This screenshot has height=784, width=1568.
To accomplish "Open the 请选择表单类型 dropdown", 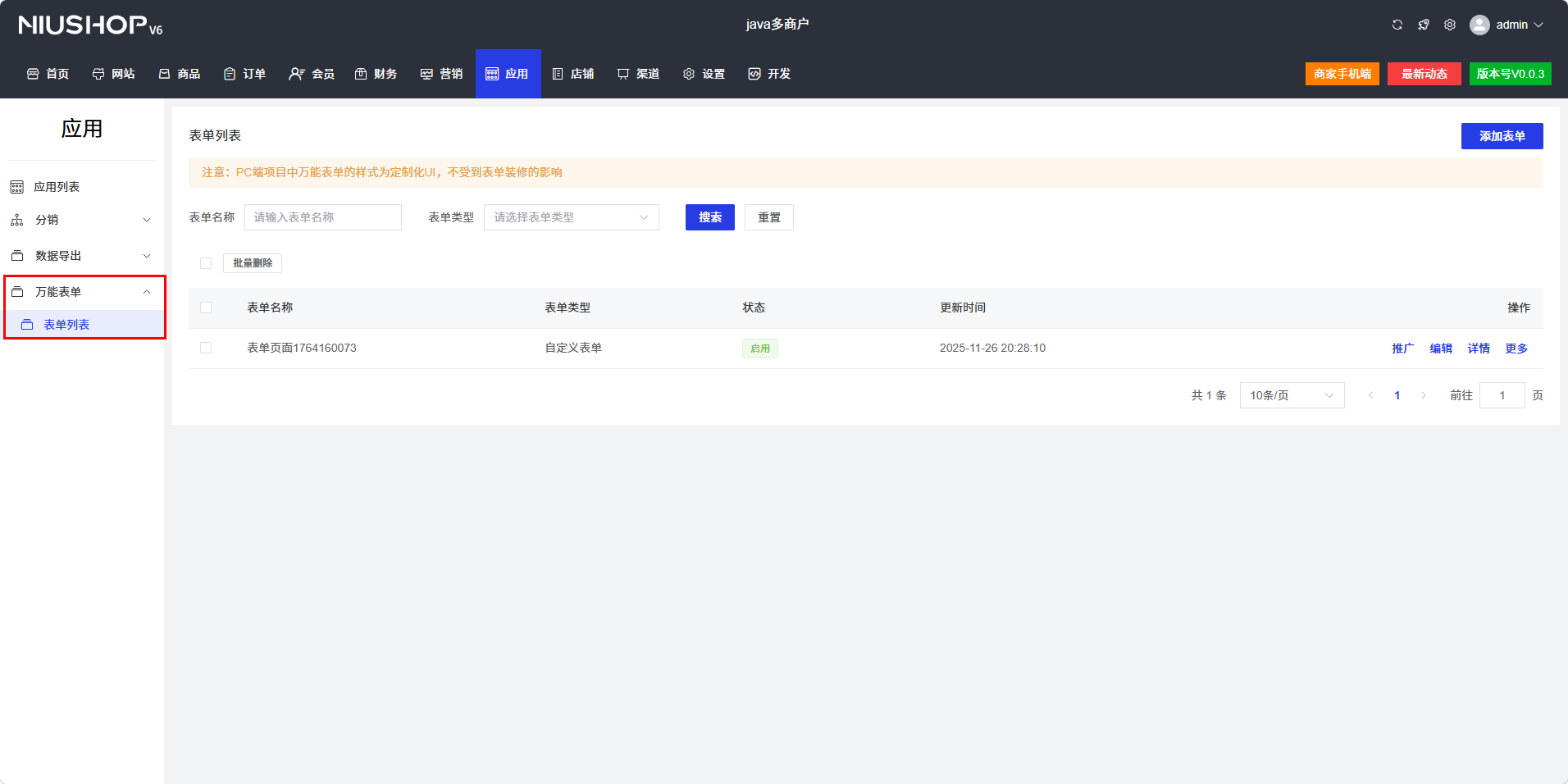I will 571,217.
